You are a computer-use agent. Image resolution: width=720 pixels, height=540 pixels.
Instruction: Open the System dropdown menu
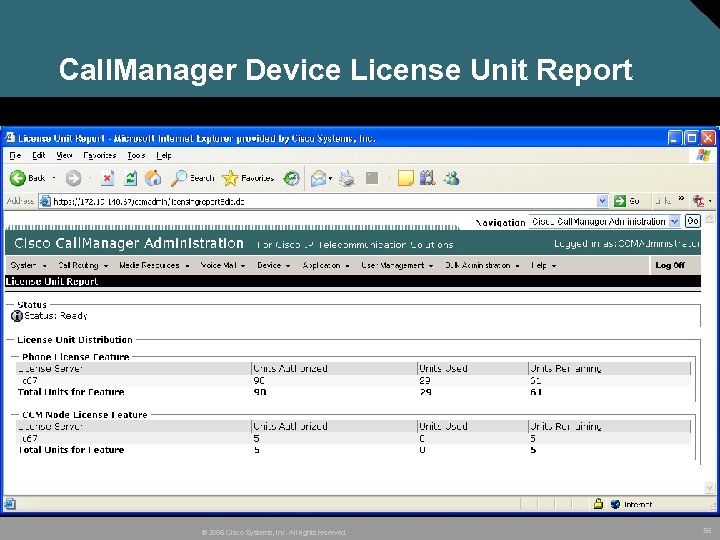click(28, 265)
